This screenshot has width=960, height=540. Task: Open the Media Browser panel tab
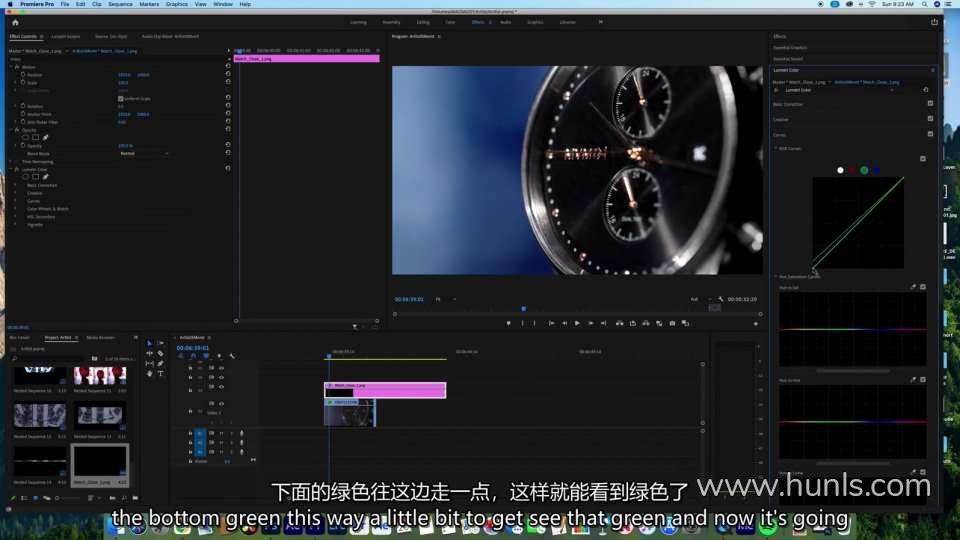[100, 337]
